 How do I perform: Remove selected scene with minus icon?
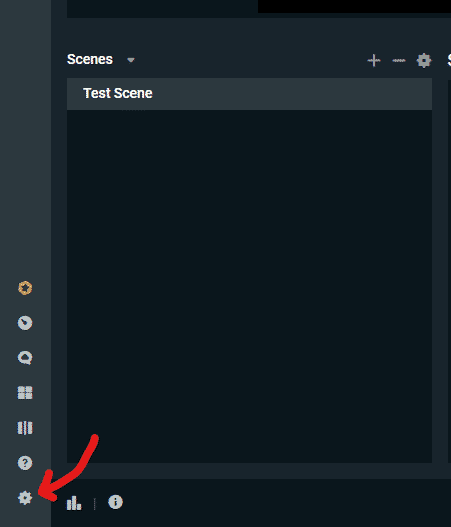[x=399, y=60]
